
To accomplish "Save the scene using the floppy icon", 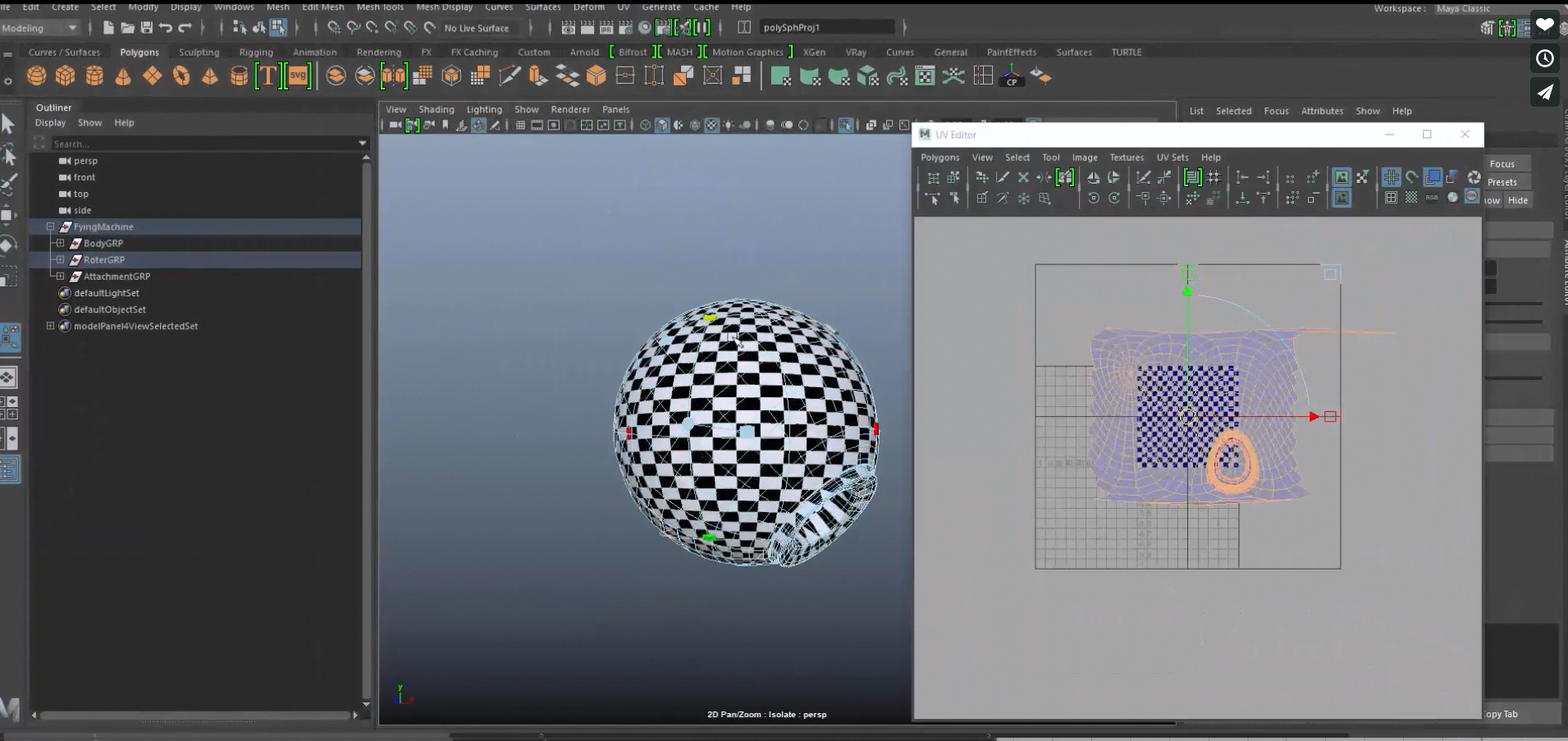I will (147, 28).
